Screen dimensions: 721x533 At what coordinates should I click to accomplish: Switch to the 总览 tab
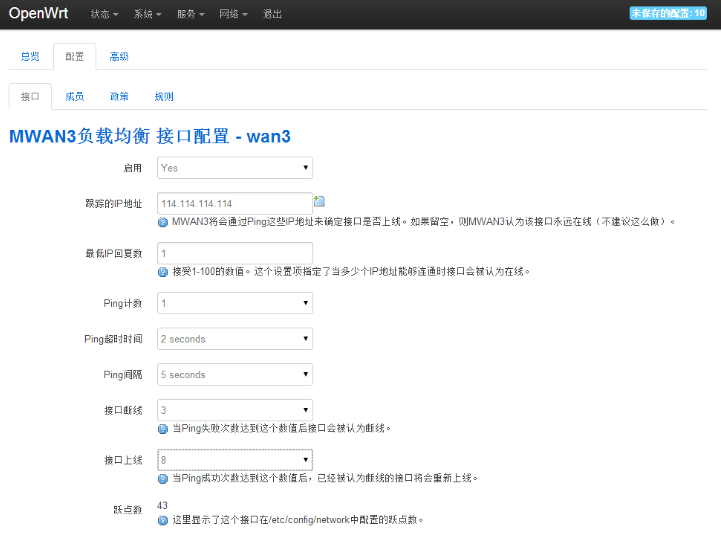pos(30,57)
